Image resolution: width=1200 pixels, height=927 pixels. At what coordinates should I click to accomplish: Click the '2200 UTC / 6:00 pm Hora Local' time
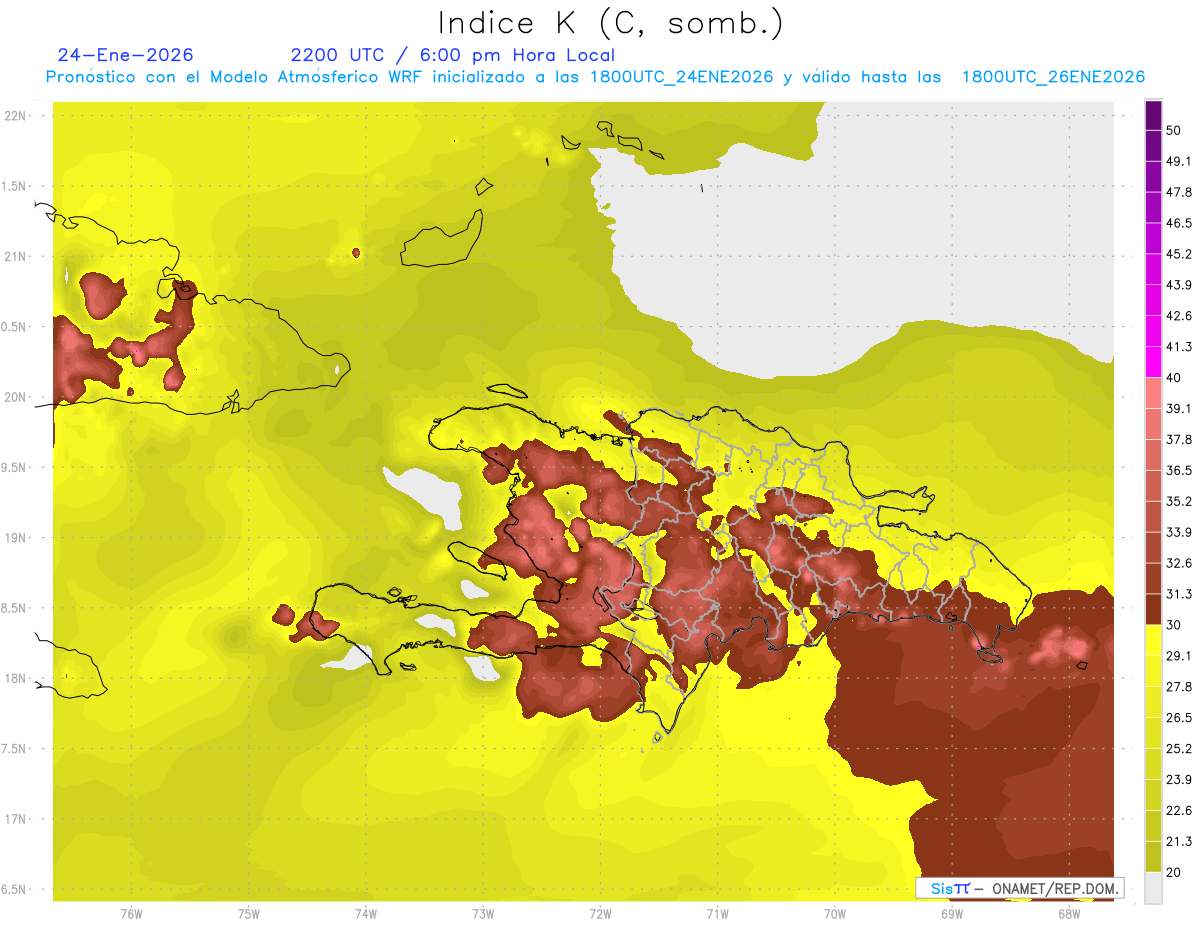tap(453, 55)
